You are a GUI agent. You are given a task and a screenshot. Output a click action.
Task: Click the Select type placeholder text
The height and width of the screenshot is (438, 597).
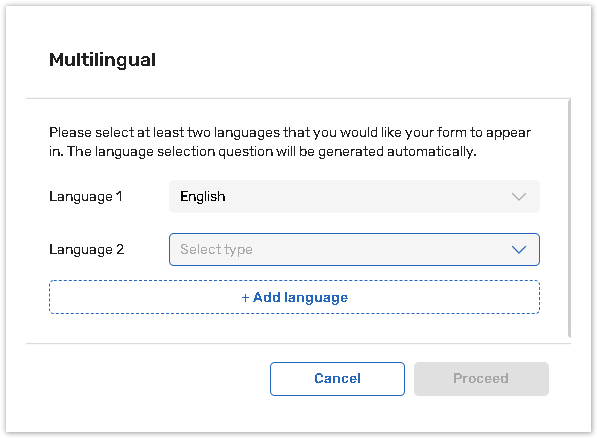(216, 250)
